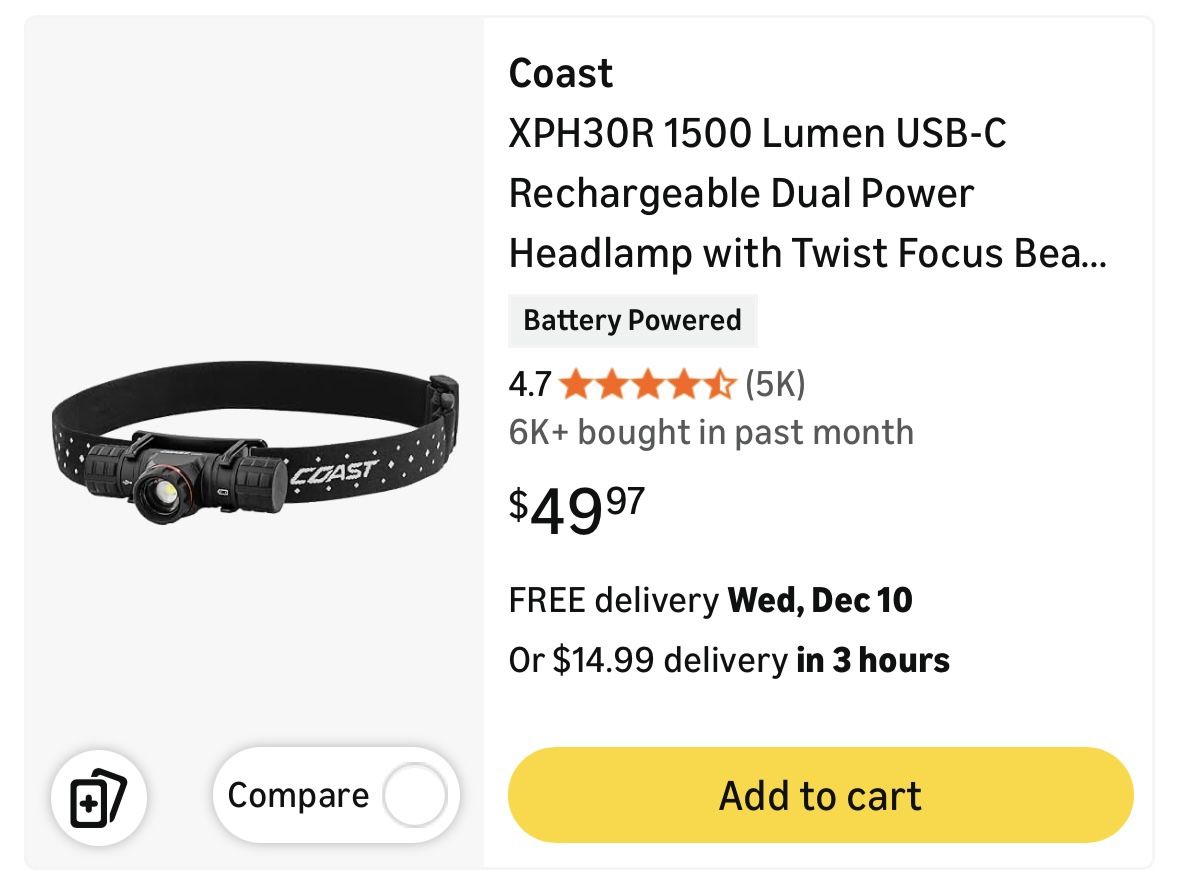Add the Coast headlamp to cart
This screenshot has height=870, width=1179.
pos(820,795)
